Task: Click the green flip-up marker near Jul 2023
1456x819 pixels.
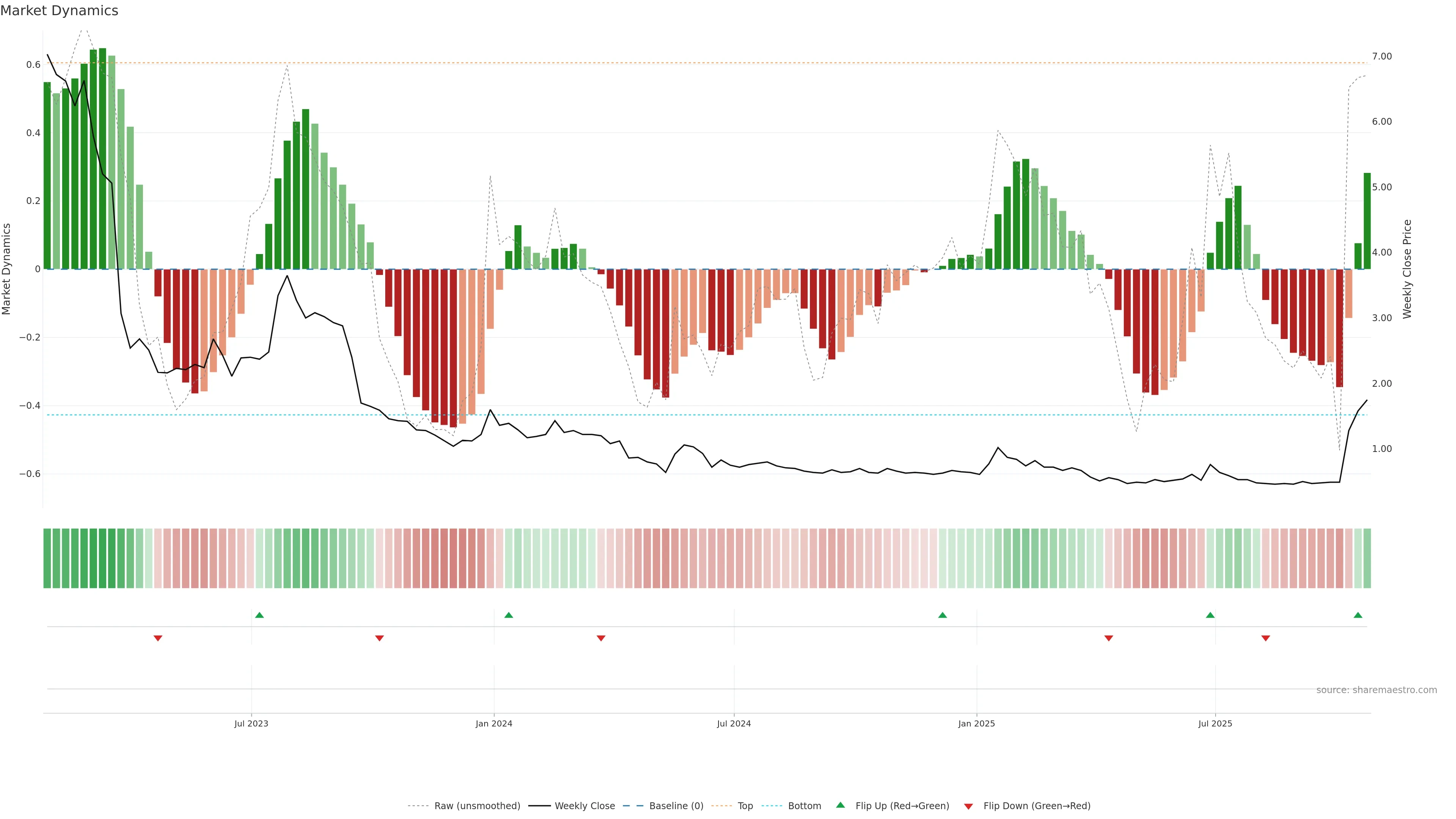Action: 259,615
